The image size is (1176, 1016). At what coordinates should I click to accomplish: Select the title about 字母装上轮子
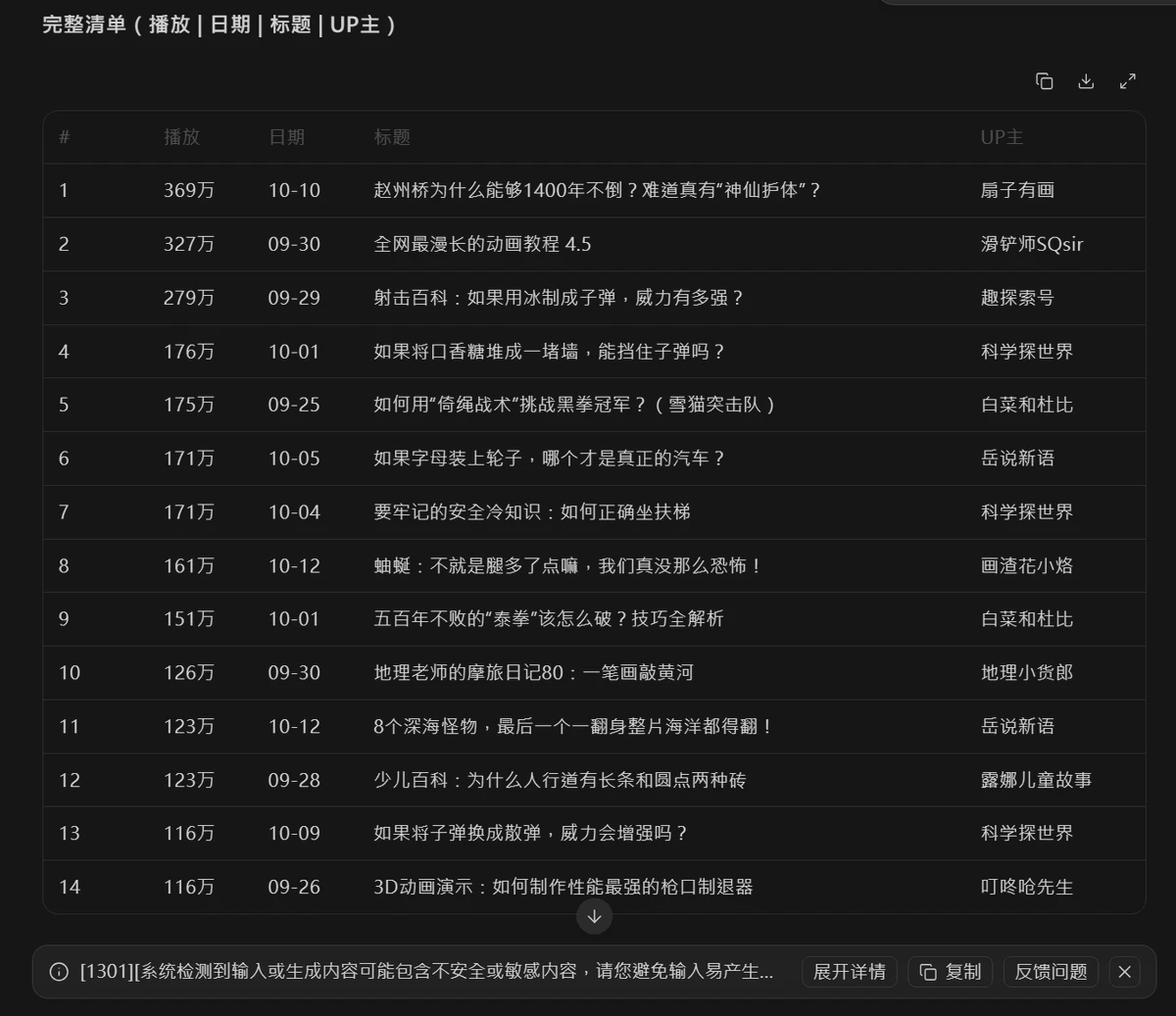point(549,459)
